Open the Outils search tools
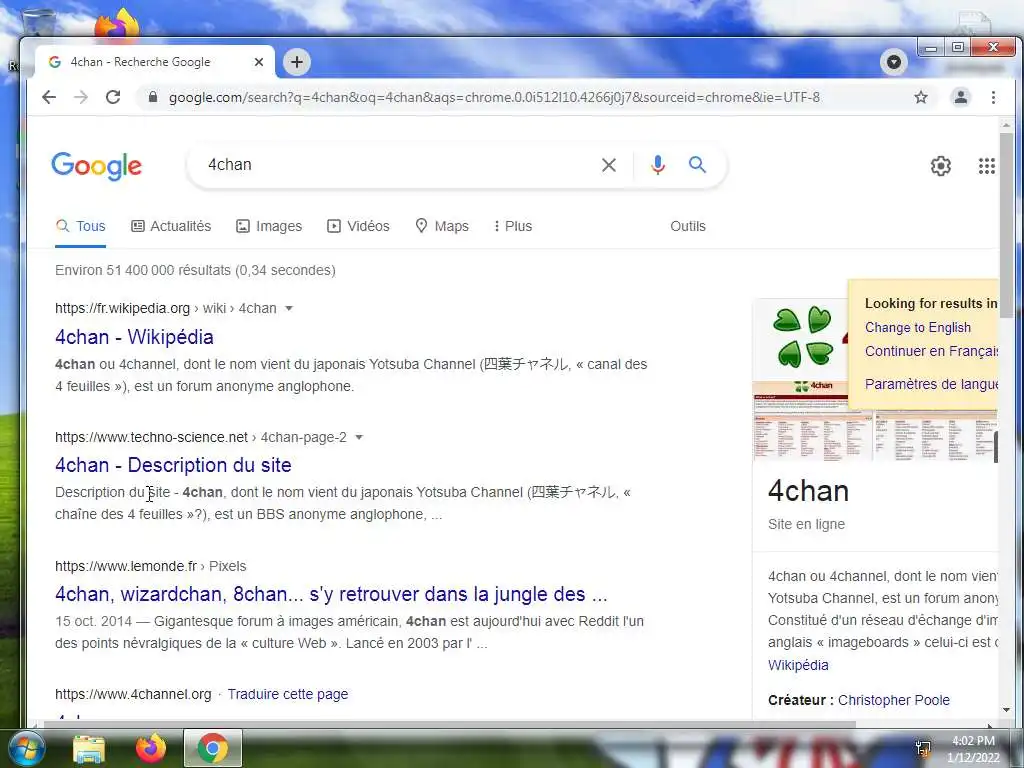This screenshot has width=1024, height=768. [x=688, y=226]
